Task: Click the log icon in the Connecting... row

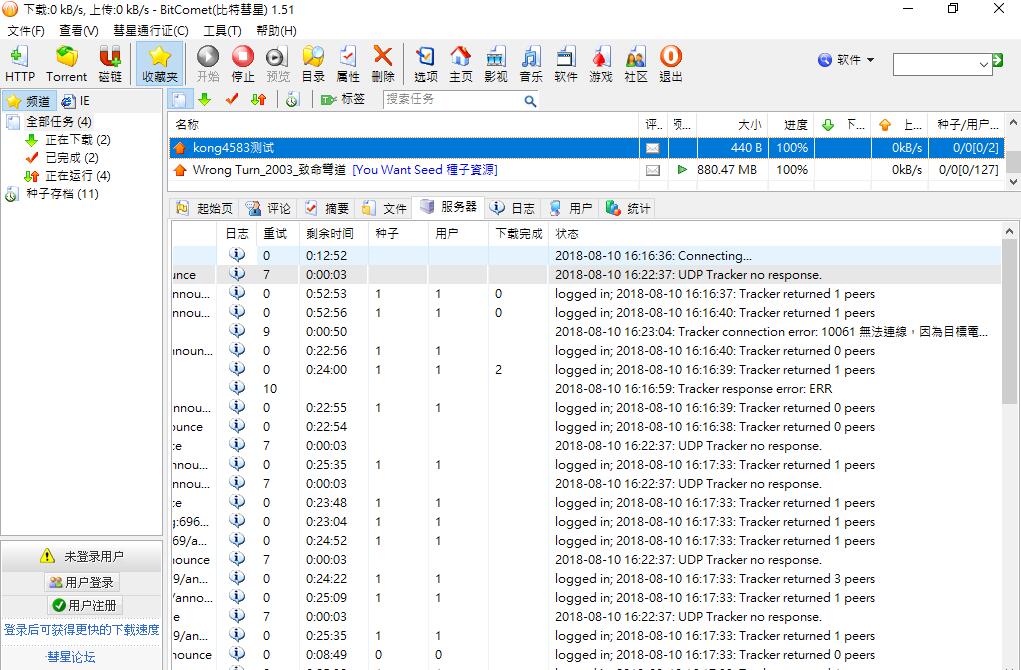Action: tap(237, 255)
